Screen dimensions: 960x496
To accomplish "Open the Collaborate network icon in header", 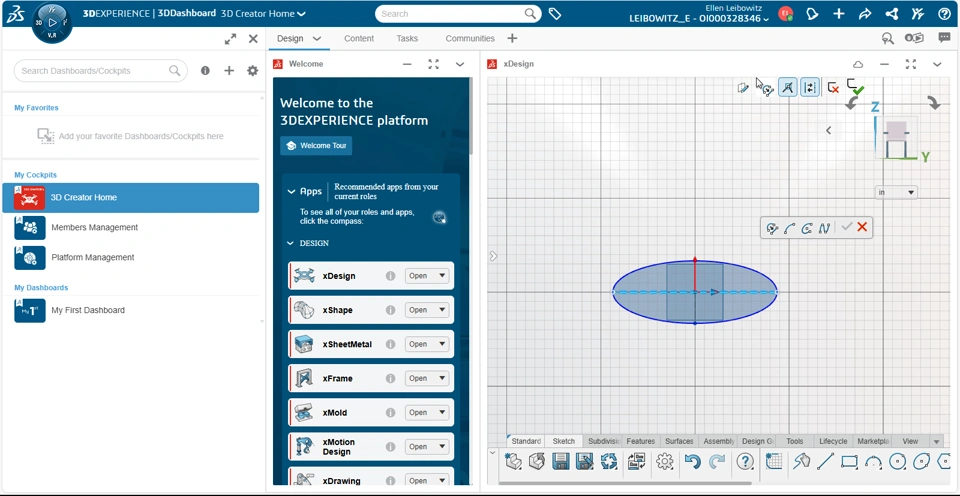I will [x=891, y=13].
